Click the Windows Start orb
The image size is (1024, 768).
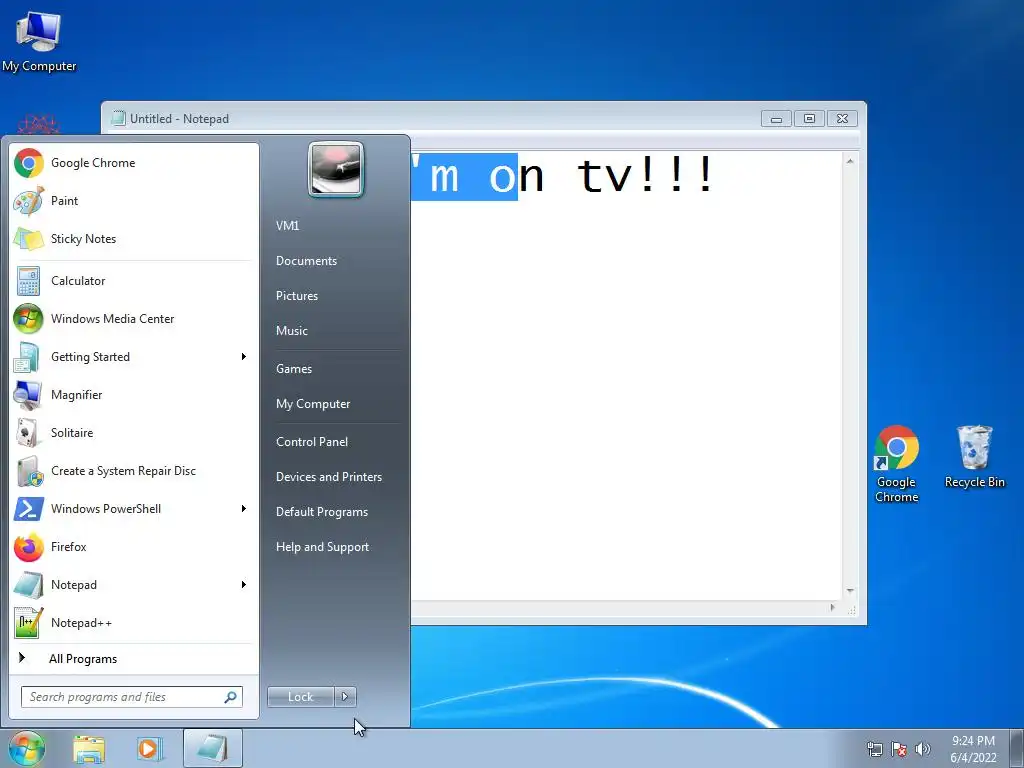(x=27, y=749)
